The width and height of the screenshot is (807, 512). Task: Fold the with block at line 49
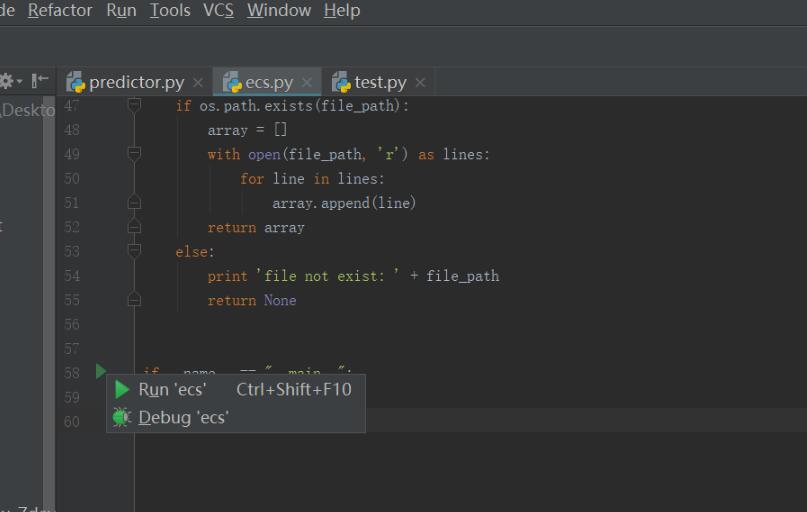(135, 154)
